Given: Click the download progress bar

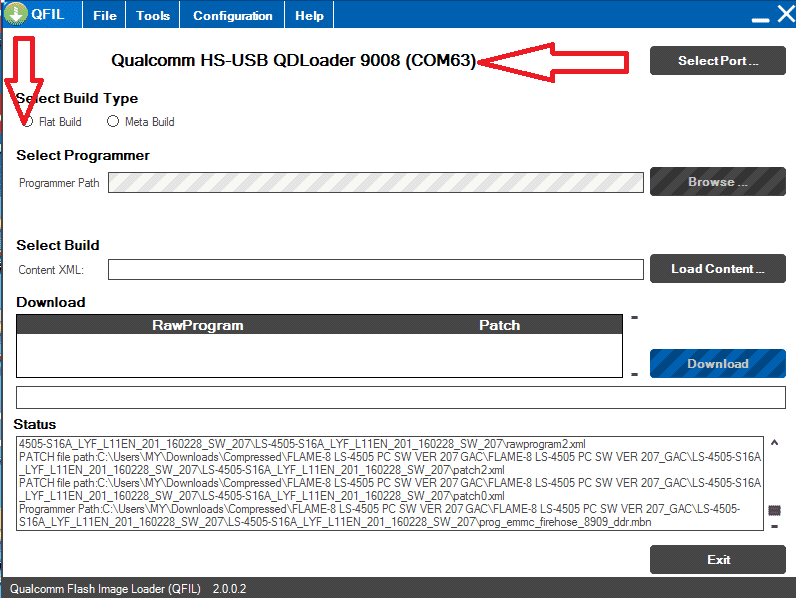Looking at the screenshot, I should pos(401,397).
